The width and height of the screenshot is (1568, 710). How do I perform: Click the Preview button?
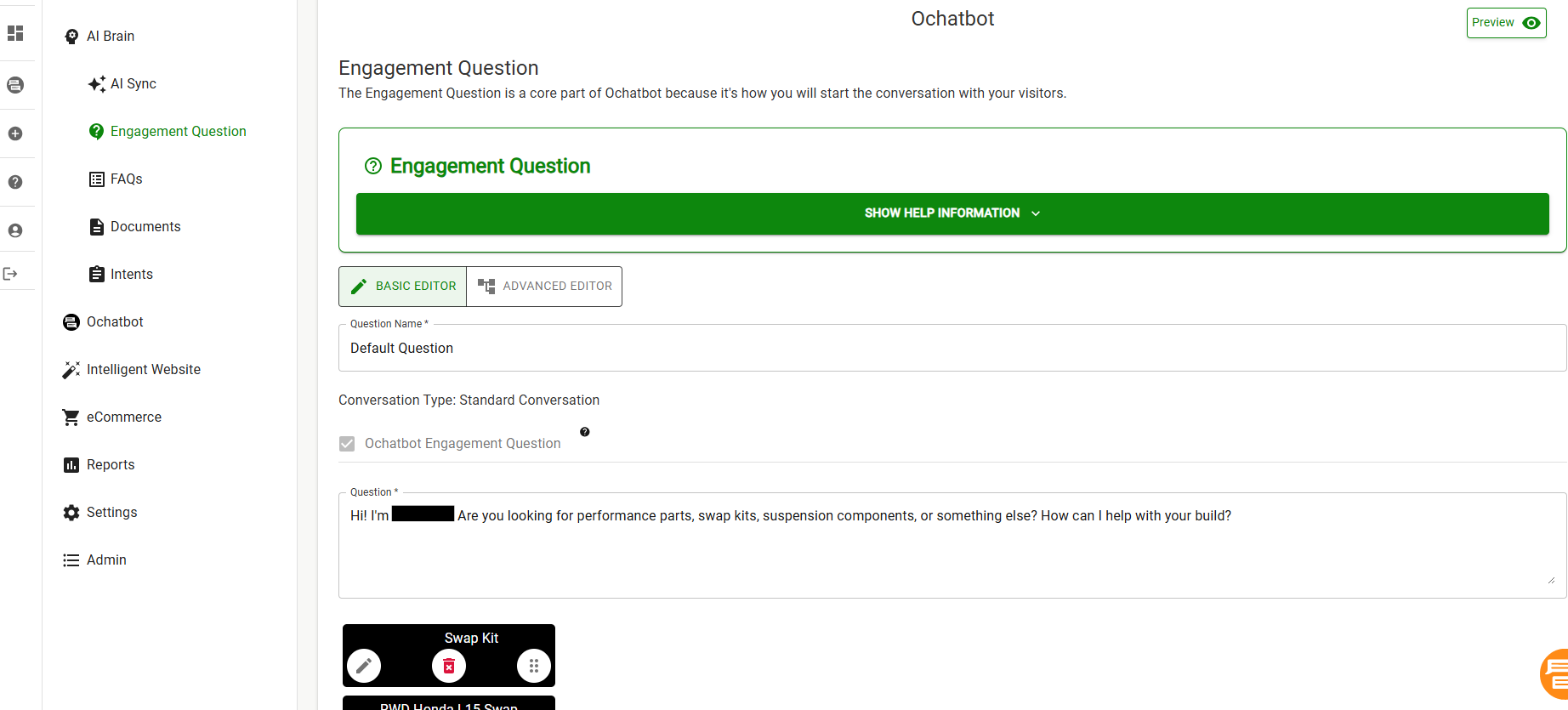click(x=1506, y=23)
